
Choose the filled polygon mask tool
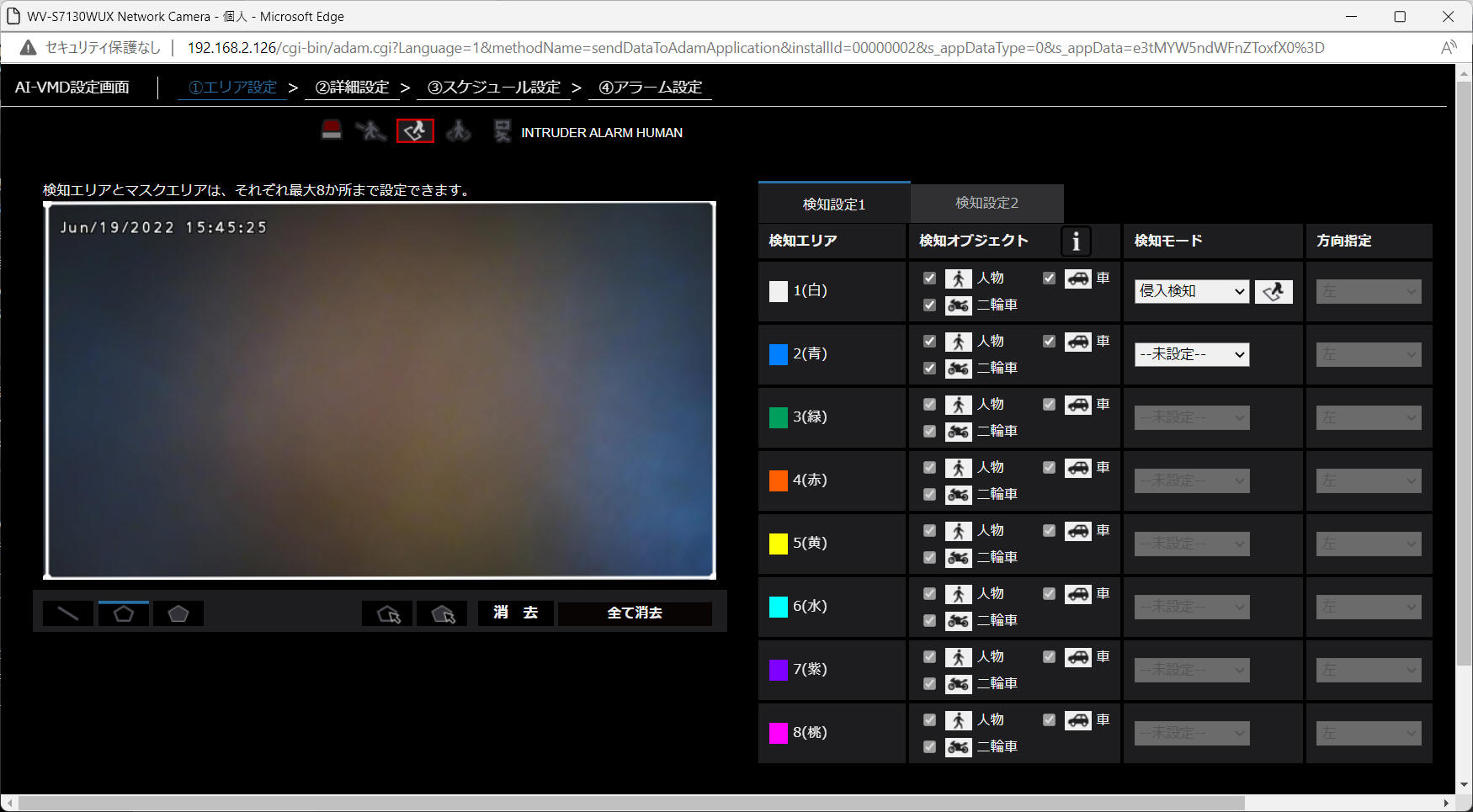pyautogui.click(x=178, y=613)
